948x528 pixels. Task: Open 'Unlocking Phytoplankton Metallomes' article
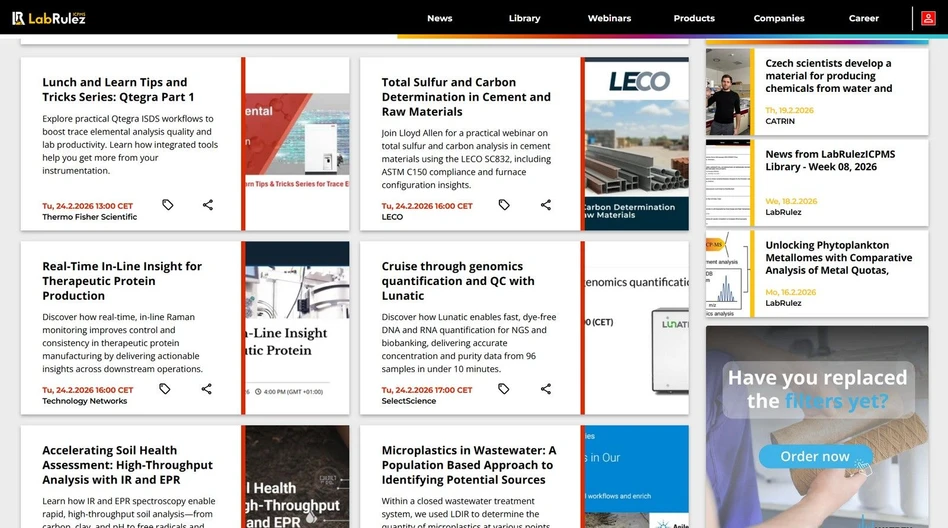839,258
